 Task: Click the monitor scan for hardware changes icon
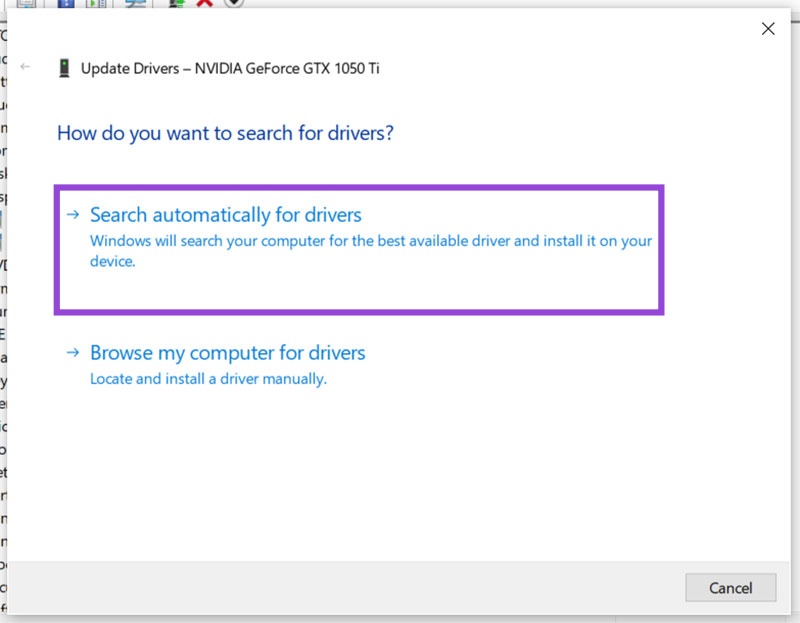tap(136, 3)
